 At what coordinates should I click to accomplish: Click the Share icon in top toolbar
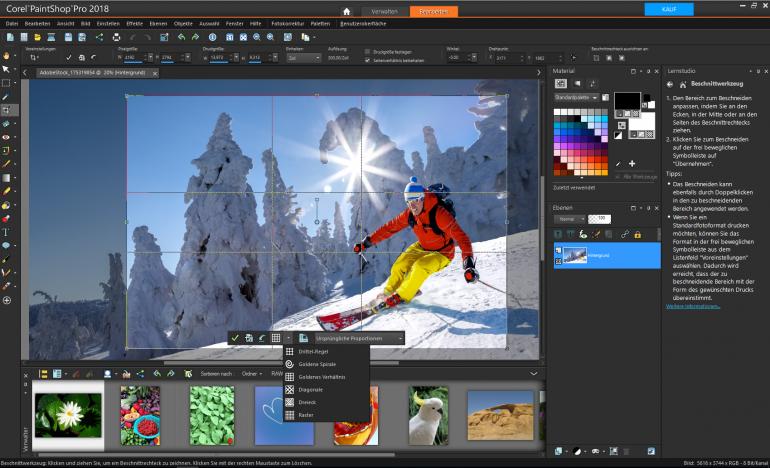tap(100, 37)
